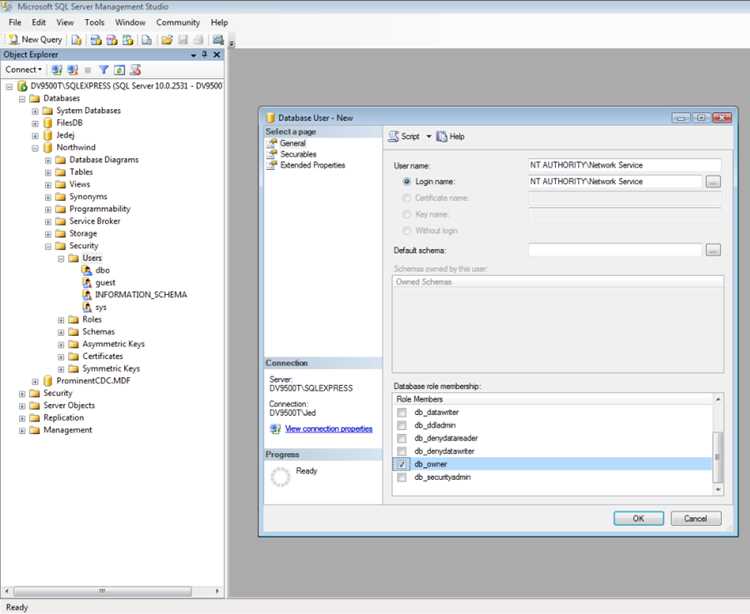Open the Script dropdown arrow

click(x=429, y=137)
